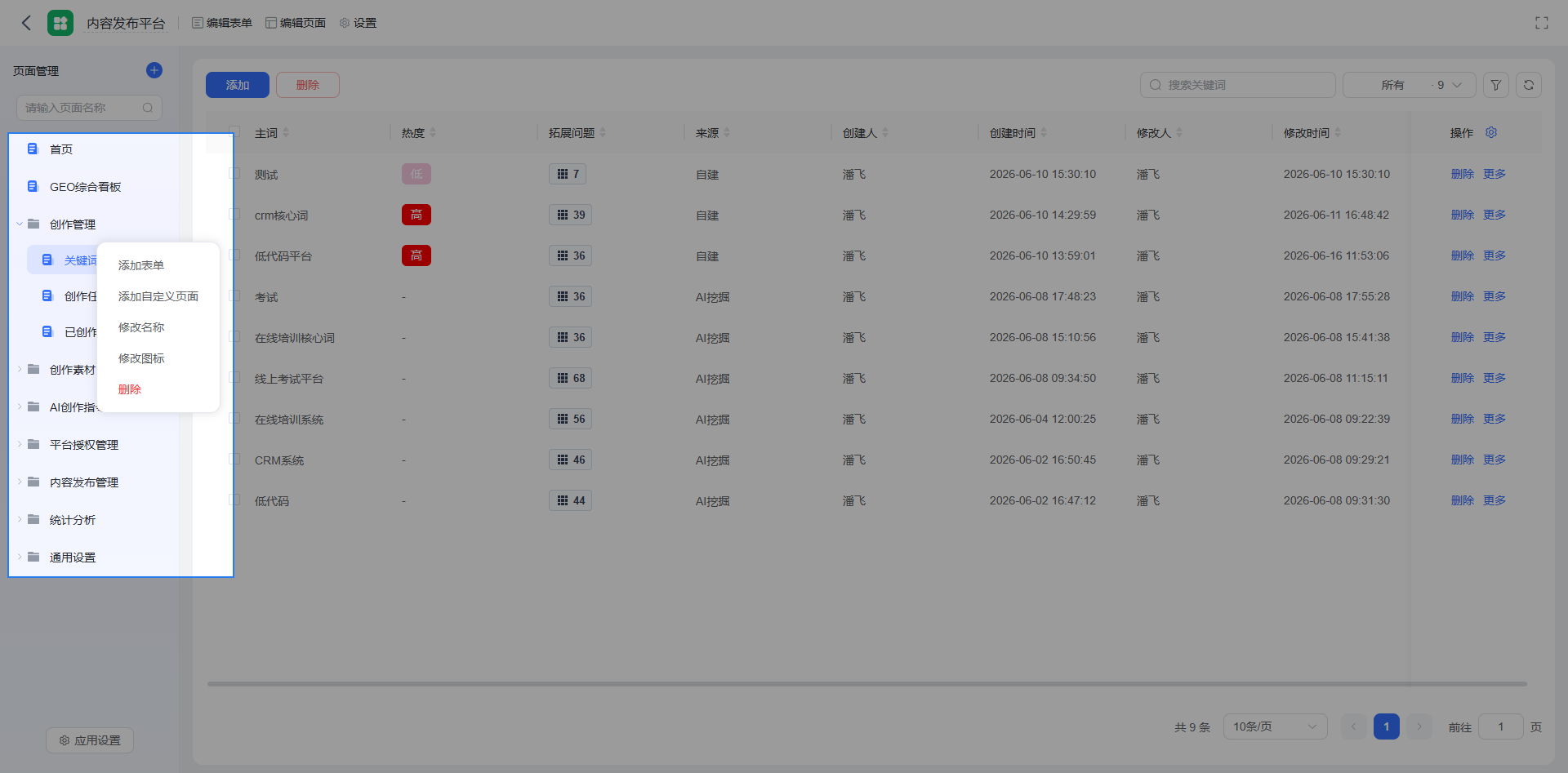Image resolution: width=1568 pixels, height=773 pixels.
Task: Open 编辑表单 in top bar
Action: (222, 23)
